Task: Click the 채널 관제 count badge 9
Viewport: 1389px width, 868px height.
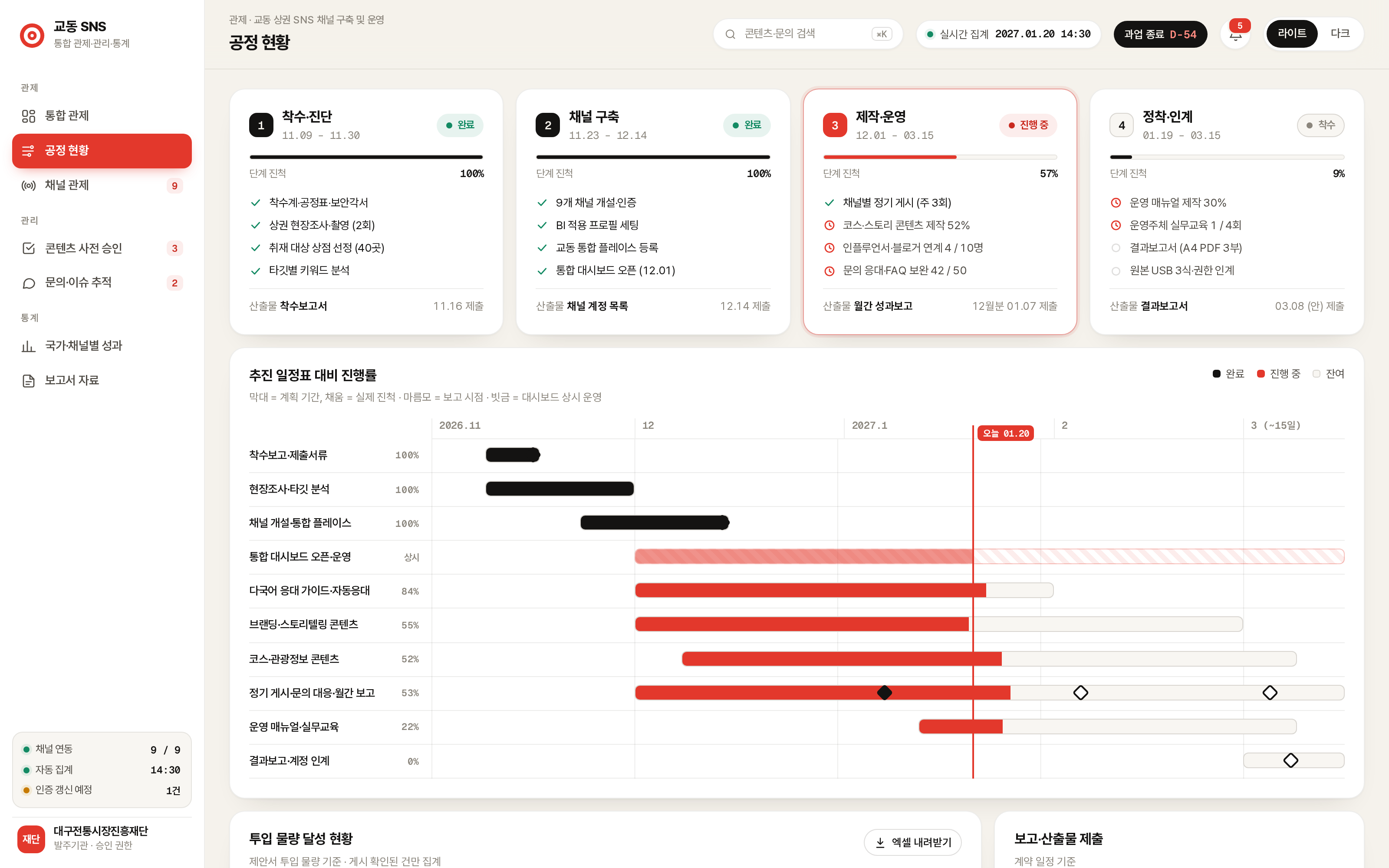Action: click(174, 185)
